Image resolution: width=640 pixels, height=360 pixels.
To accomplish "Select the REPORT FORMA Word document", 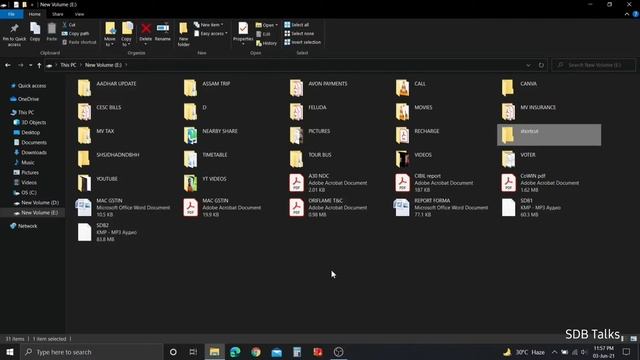I will pyautogui.click(x=442, y=207).
